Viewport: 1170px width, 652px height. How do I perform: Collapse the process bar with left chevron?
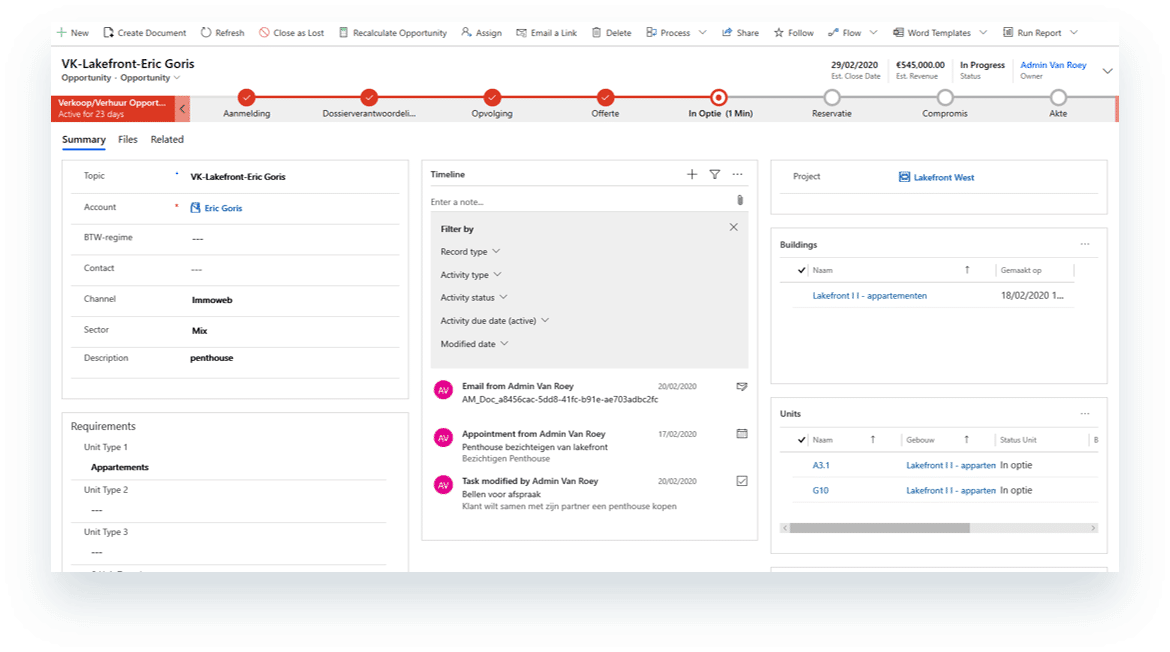[182, 109]
